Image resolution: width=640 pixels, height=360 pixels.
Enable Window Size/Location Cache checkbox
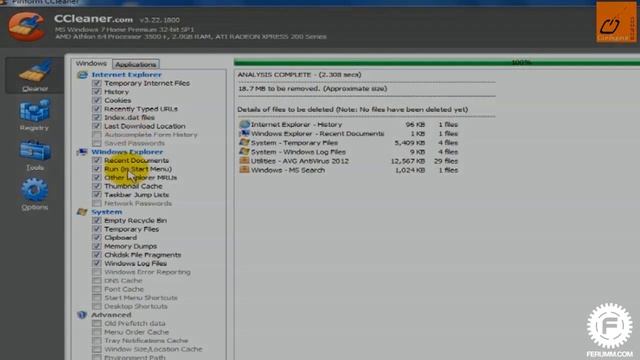[97, 349]
